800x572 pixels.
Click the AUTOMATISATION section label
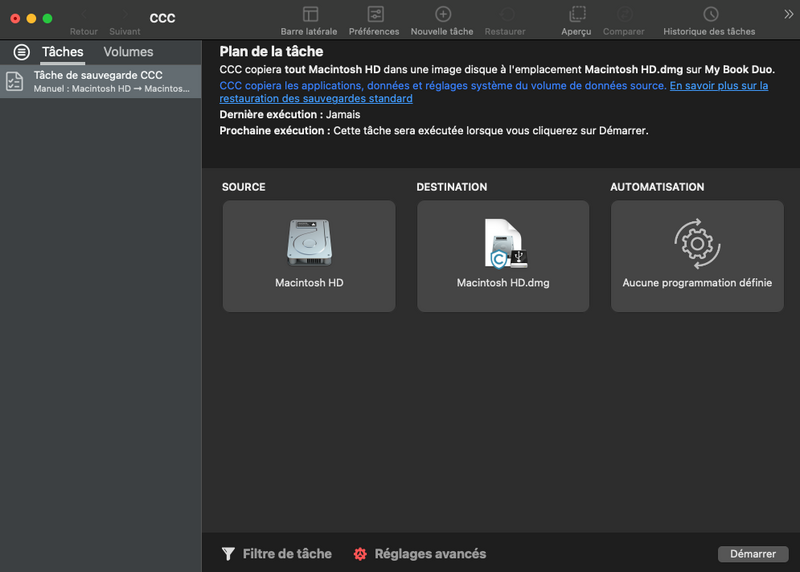tap(657, 187)
